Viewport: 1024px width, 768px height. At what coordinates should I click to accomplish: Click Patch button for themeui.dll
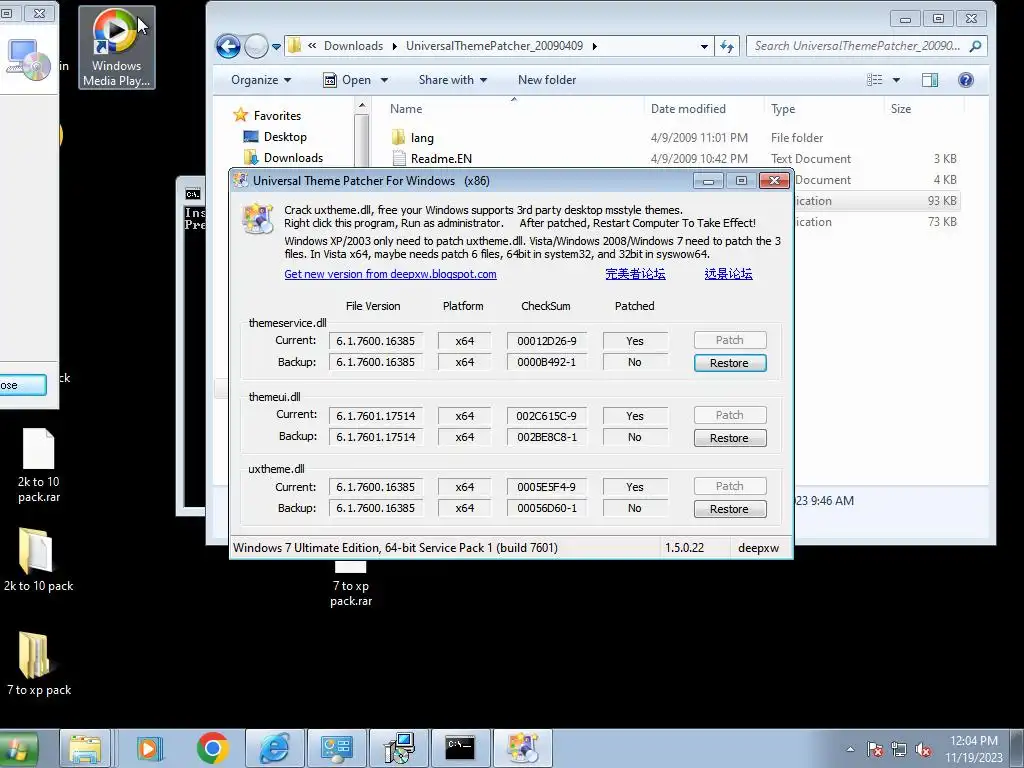[729, 415]
